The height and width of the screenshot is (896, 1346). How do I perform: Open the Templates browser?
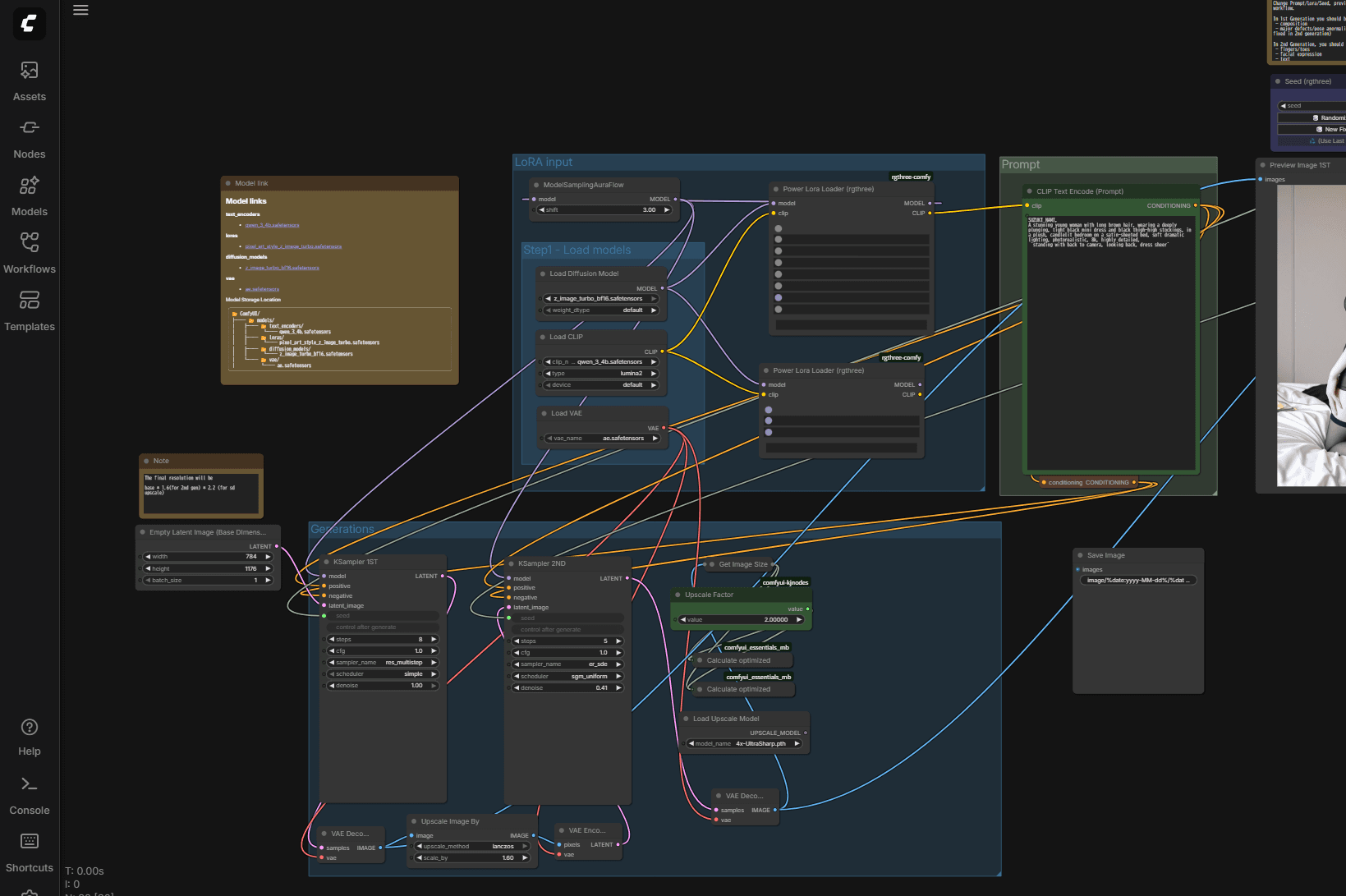tap(30, 310)
